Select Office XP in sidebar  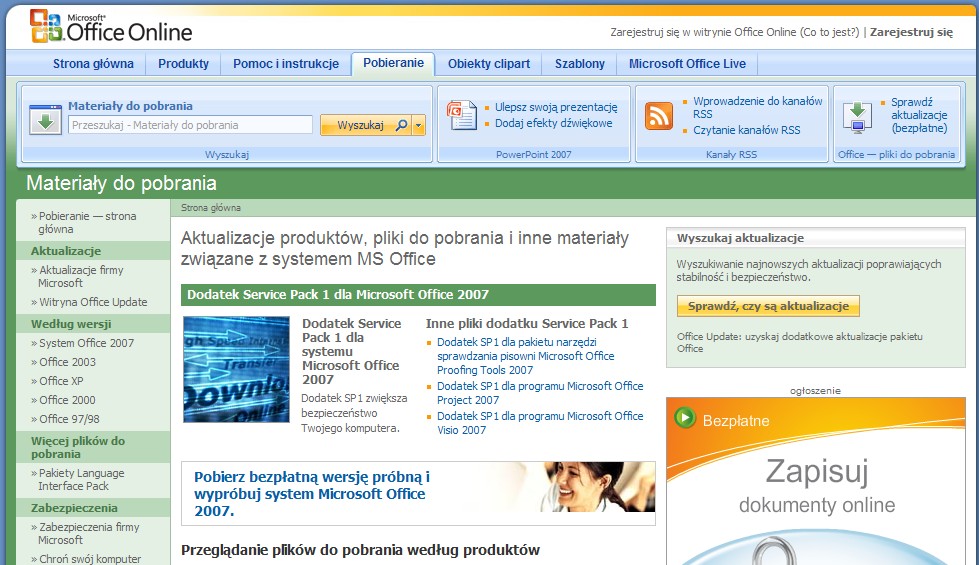tap(61, 381)
